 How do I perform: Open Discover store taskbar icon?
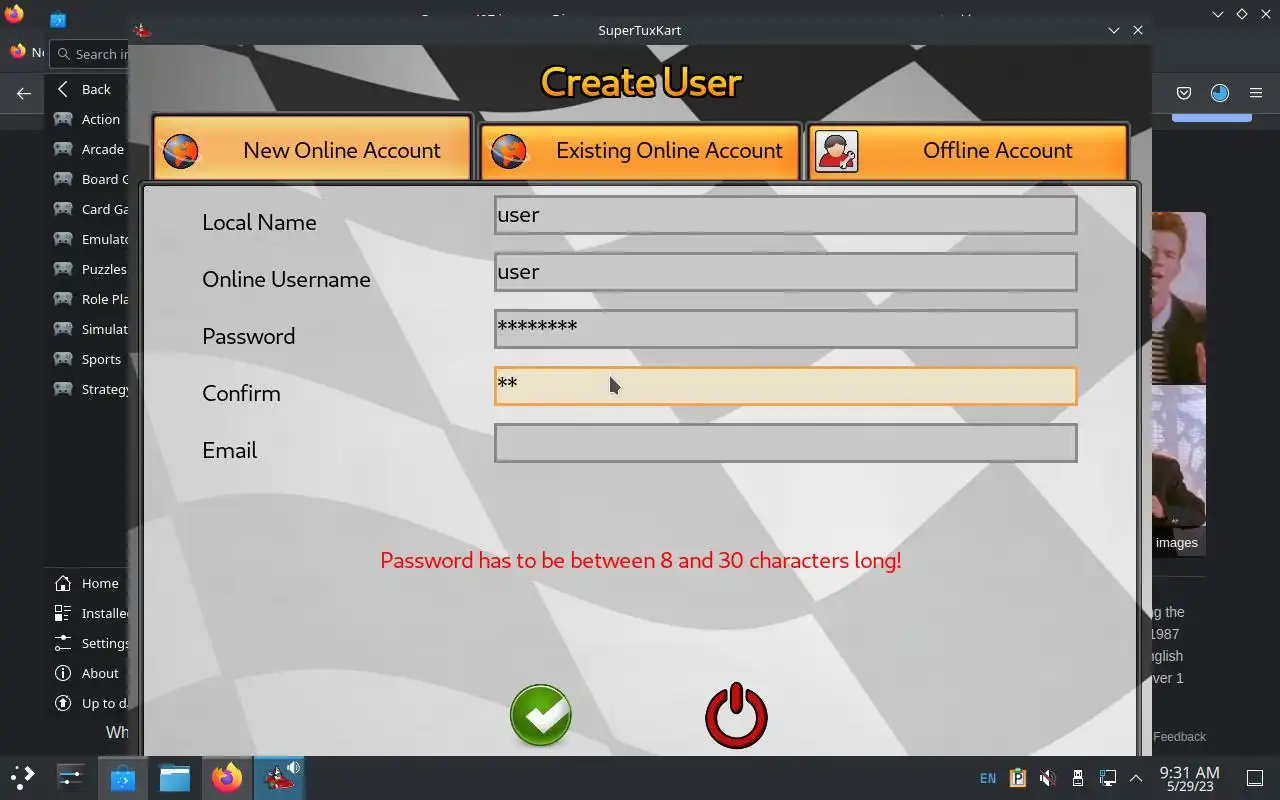(122, 777)
